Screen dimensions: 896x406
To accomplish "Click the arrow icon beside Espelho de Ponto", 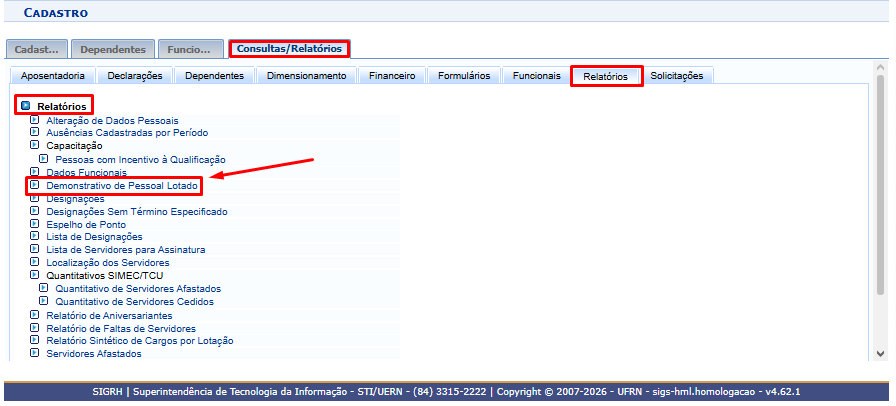I will point(34,224).
